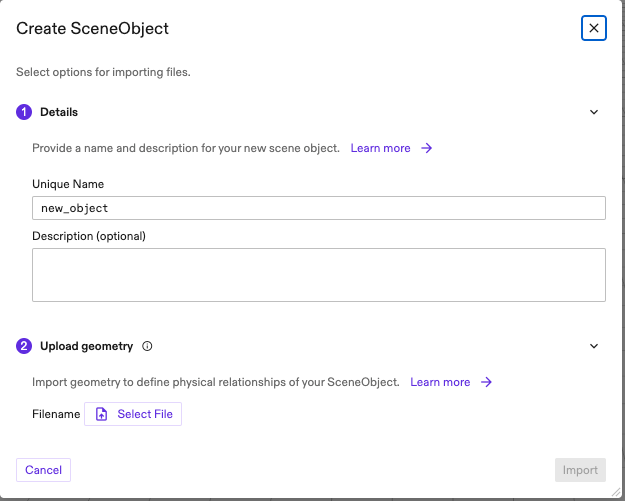Screen dimensions: 625x501
Task: Click the info icon beside Upload geometry
Action: pyautogui.click(x=147, y=346)
